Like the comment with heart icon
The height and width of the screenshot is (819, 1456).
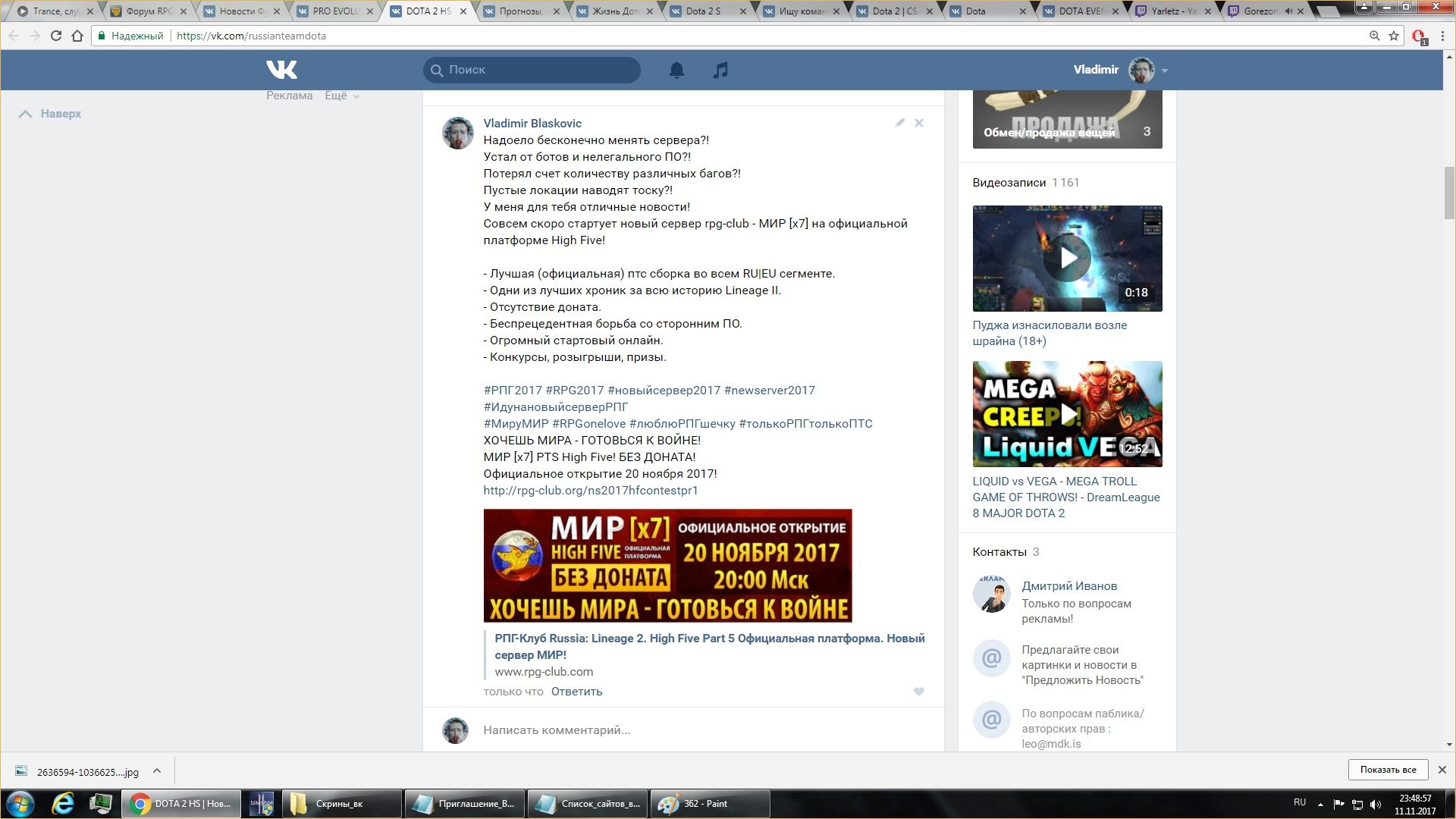click(x=918, y=692)
